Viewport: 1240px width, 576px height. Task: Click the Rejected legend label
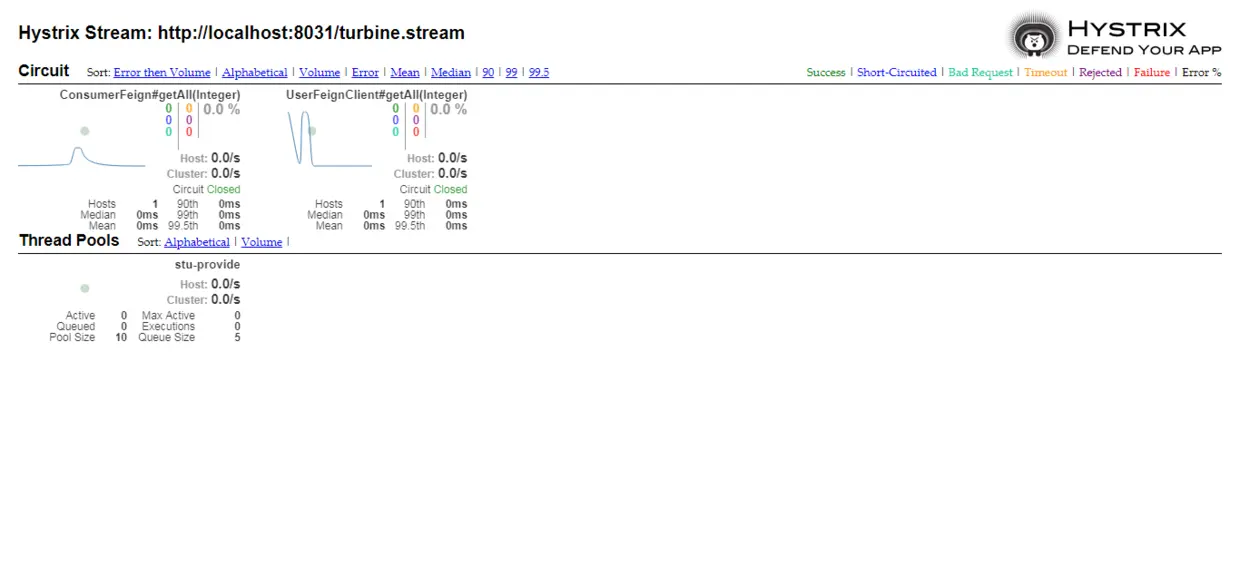click(x=1100, y=73)
